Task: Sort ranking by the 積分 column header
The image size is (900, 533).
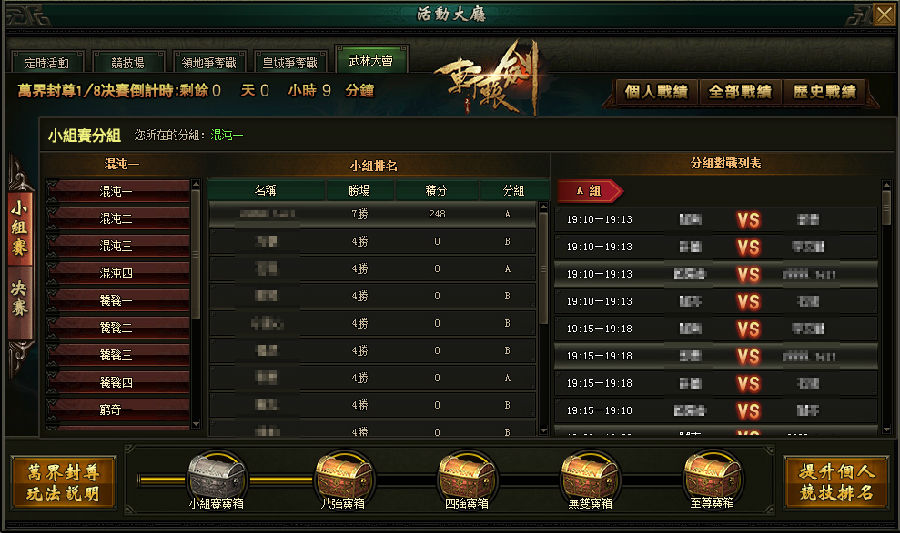Action: [436, 190]
